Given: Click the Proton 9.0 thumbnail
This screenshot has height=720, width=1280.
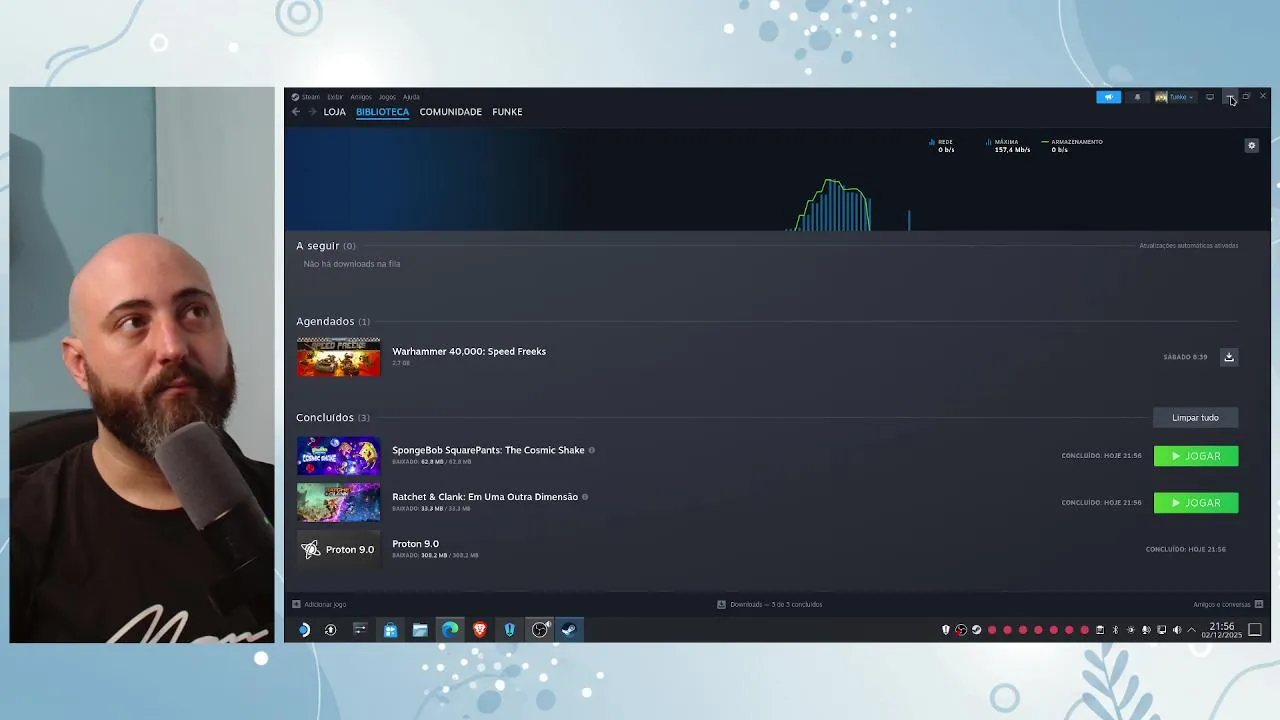Looking at the screenshot, I should tap(339, 549).
